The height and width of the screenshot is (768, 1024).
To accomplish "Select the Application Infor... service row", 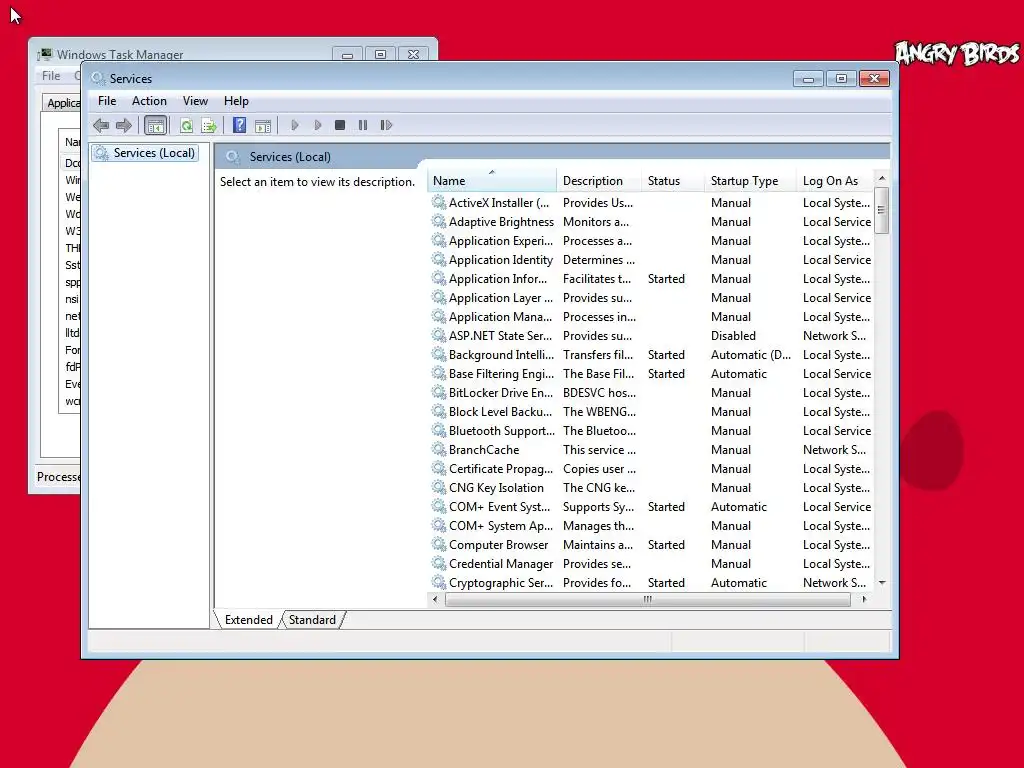I will click(651, 279).
